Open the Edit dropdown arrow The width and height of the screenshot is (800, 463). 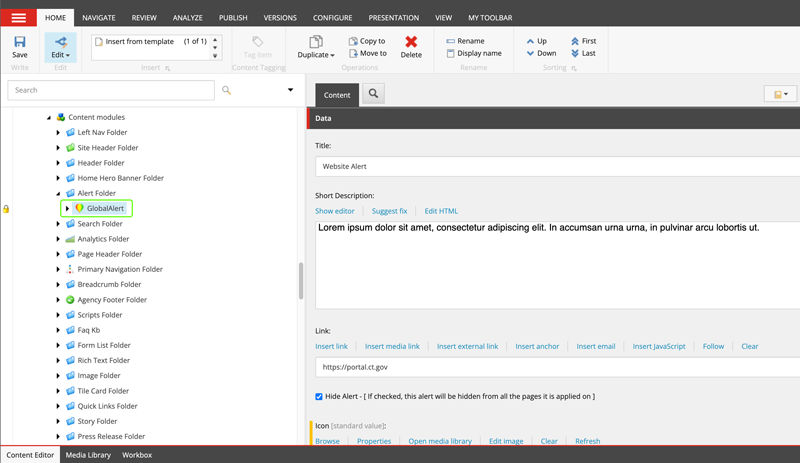click(67, 55)
